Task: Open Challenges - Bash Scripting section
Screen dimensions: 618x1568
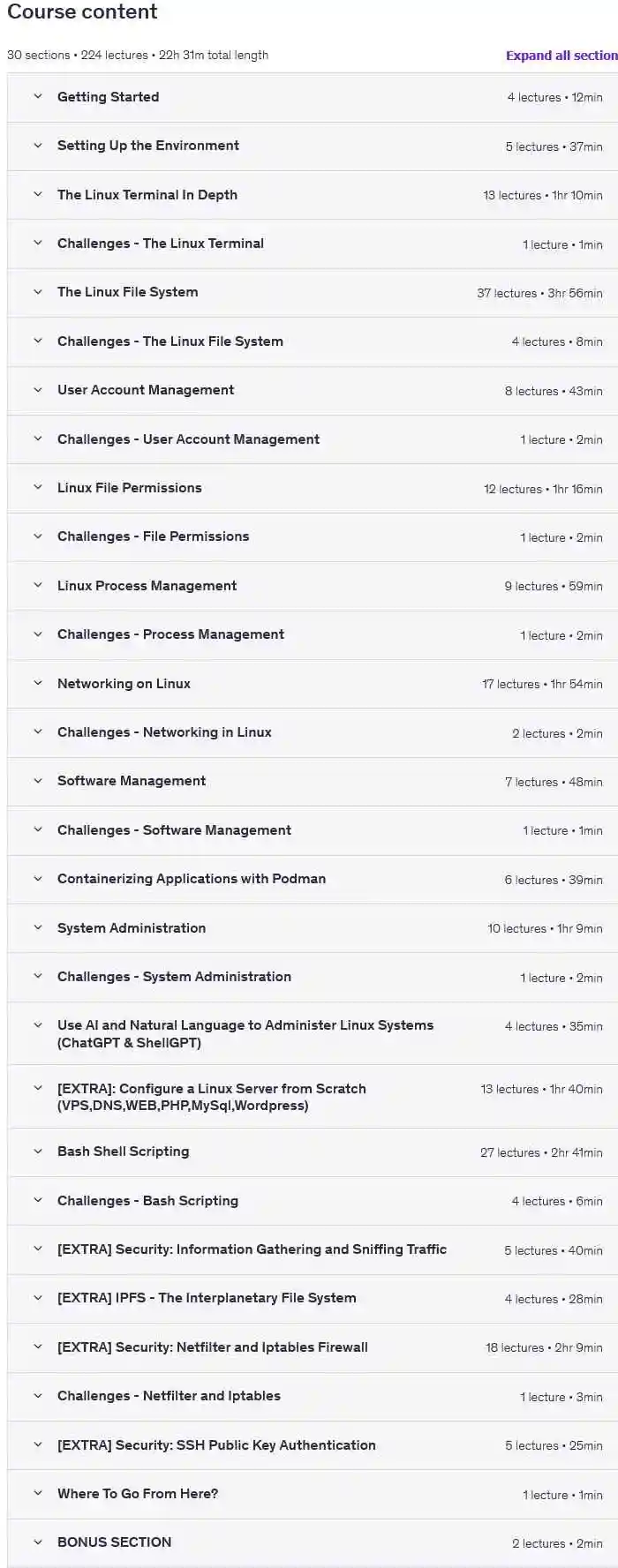Action: pos(147,1201)
